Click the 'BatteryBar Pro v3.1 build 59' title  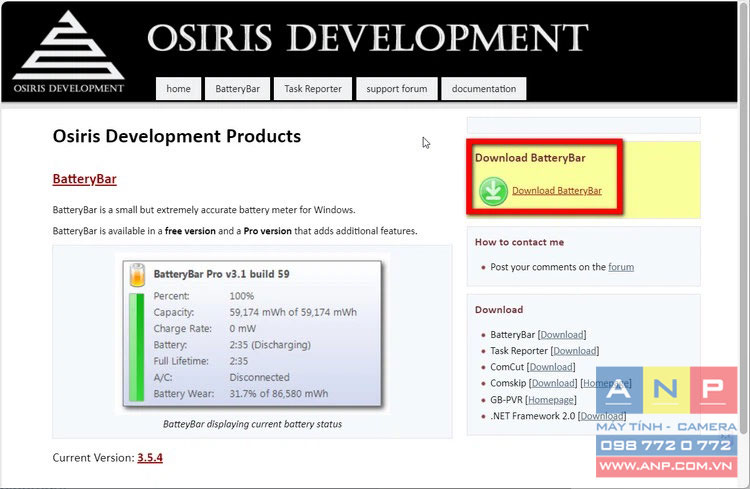[x=221, y=274]
